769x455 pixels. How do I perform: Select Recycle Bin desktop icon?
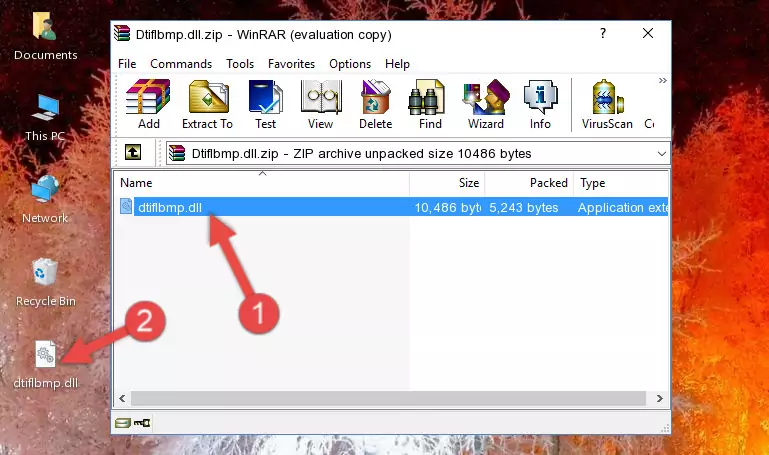pyautogui.click(x=46, y=282)
